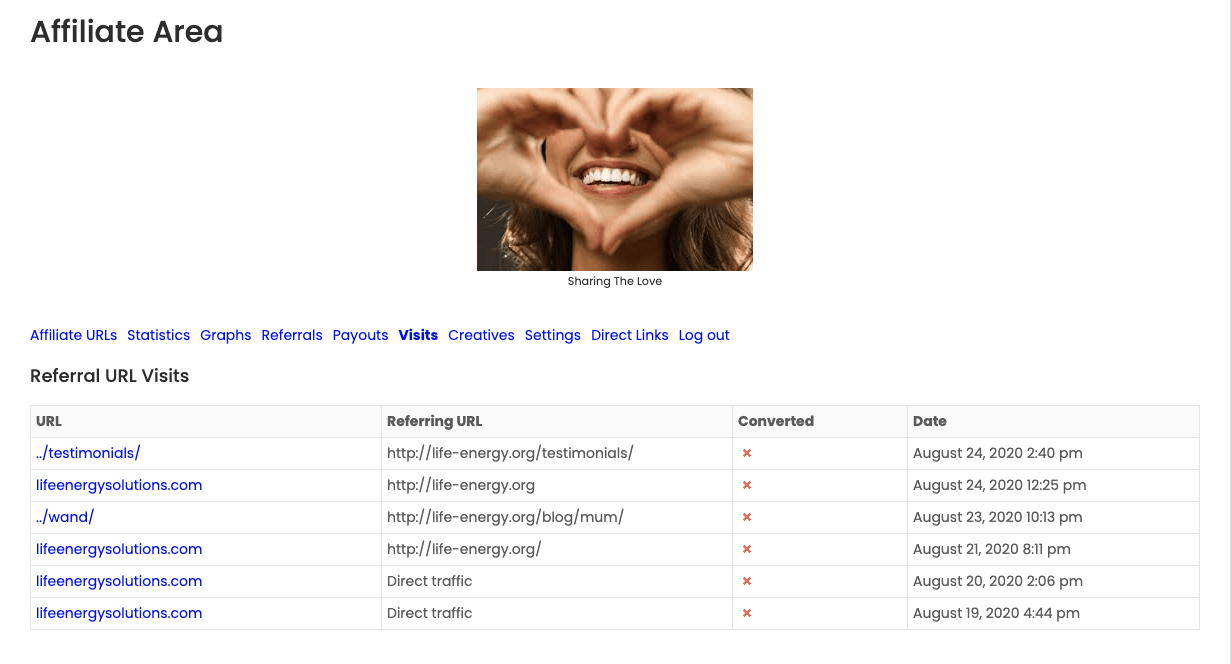
Task: Click the red X in the ../wand/ row
Action: pyautogui.click(x=747, y=517)
